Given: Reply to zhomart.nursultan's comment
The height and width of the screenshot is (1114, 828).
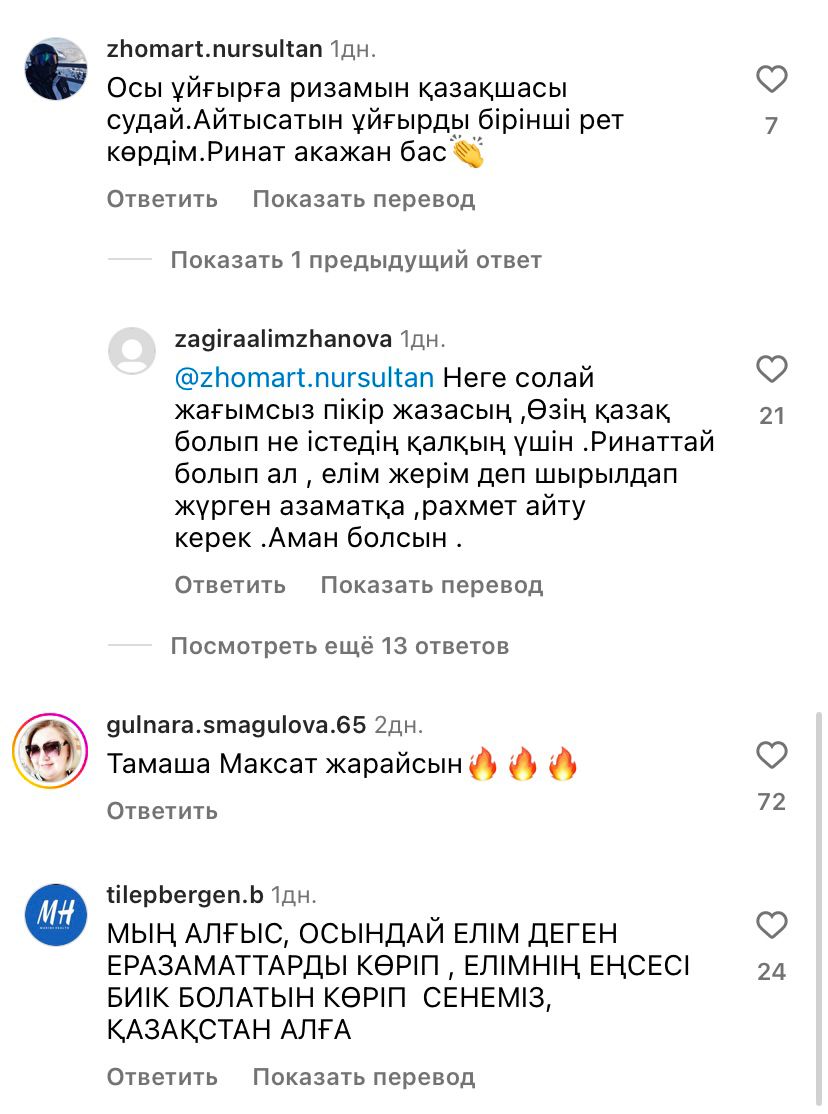Looking at the screenshot, I should pyautogui.click(x=162, y=199).
